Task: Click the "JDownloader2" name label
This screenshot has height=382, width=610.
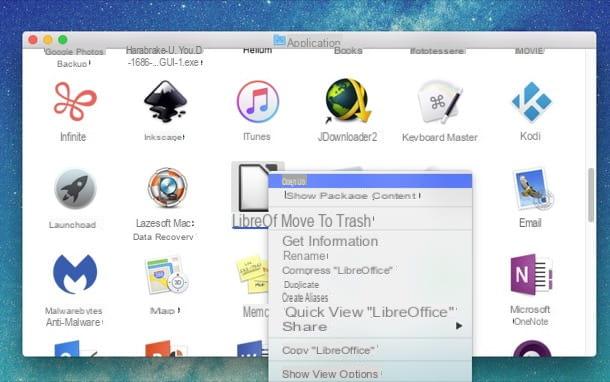Action: coord(347,137)
